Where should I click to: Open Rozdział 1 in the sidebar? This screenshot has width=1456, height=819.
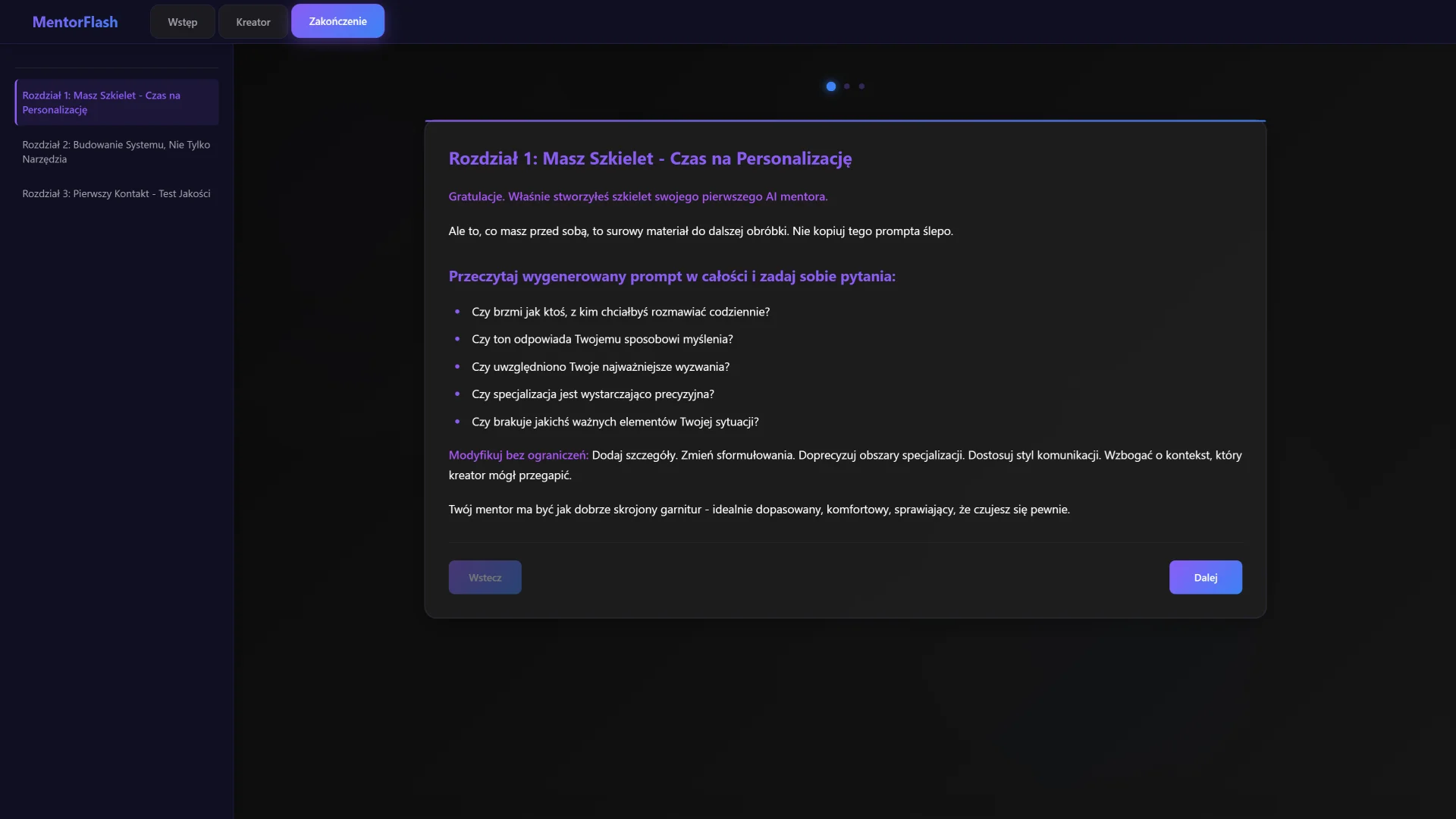coord(116,102)
